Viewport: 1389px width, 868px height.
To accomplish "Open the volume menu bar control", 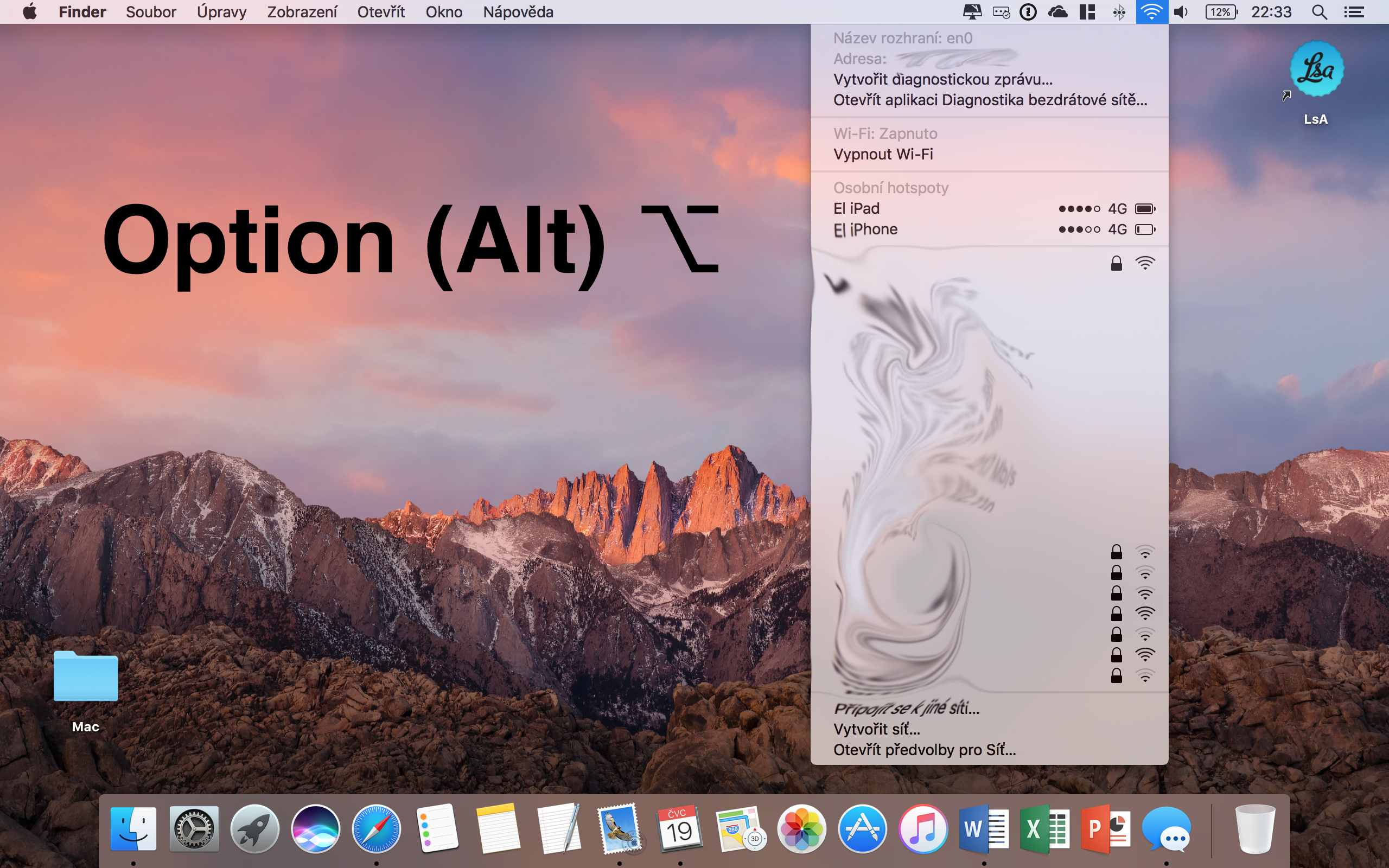I will click(1181, 12).
